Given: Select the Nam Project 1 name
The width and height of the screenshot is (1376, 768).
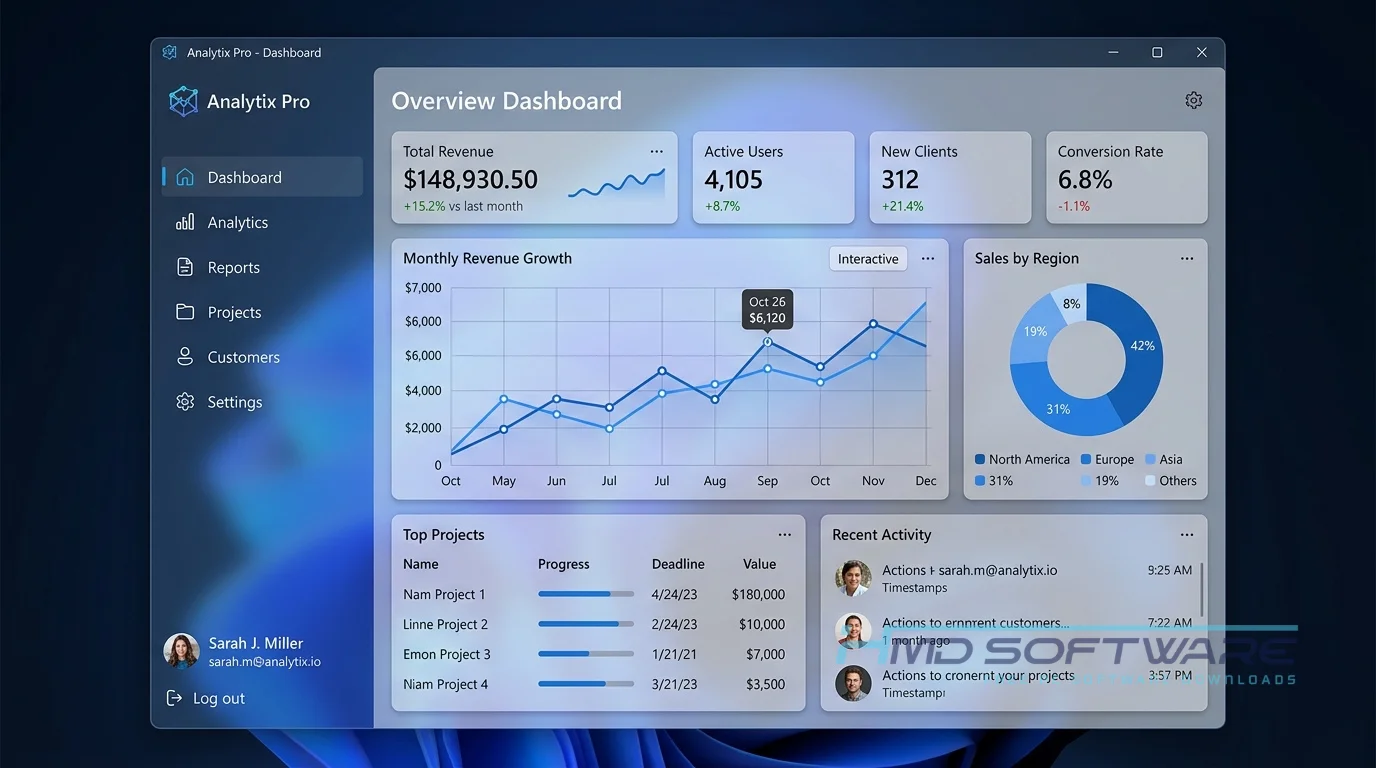Looking at the screenshot, I should (444, 594).
